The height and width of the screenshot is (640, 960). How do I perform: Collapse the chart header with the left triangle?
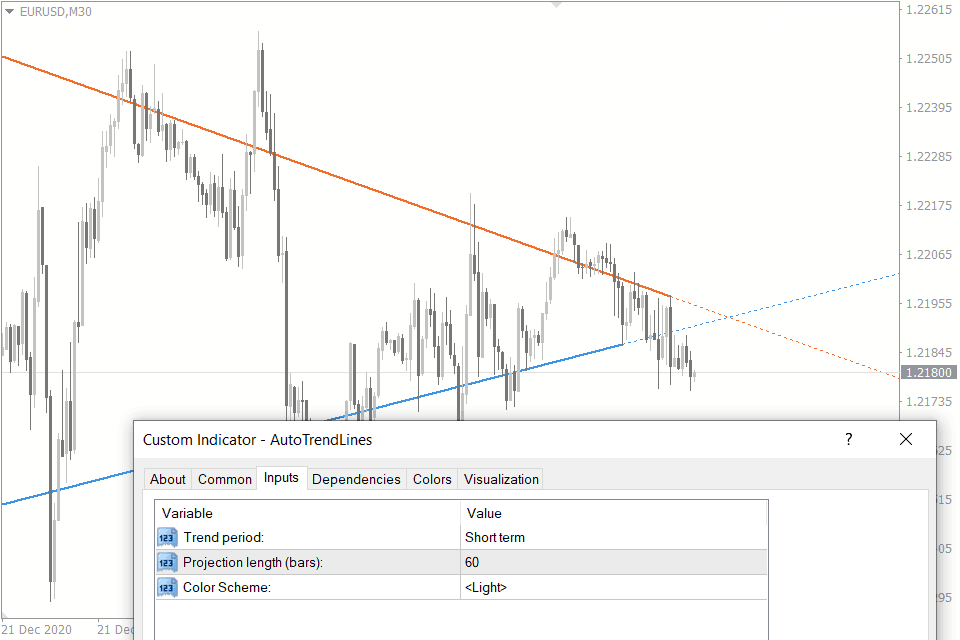tap(9, 12)
